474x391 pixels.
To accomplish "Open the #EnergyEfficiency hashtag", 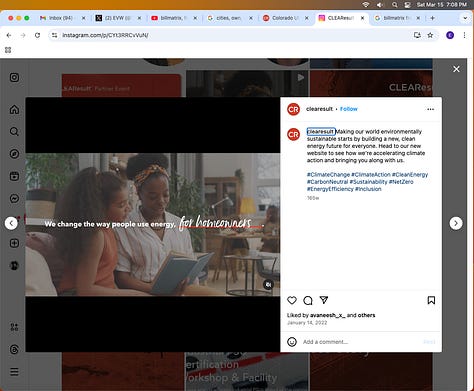I will pos(330,189).
